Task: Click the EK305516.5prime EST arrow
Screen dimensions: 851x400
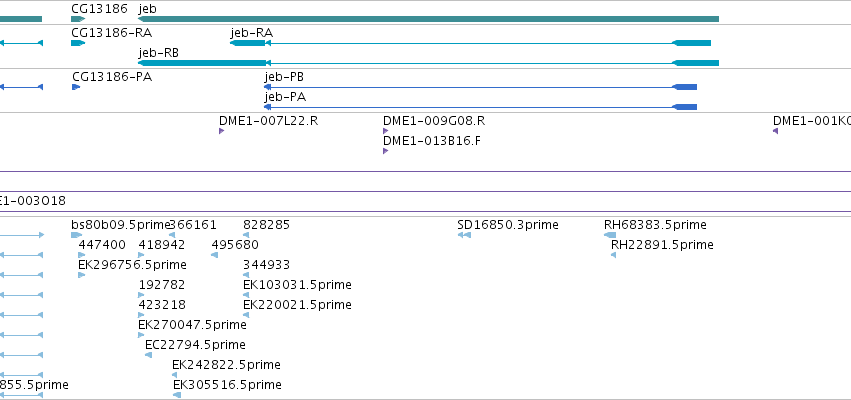Action: (177, 395)
